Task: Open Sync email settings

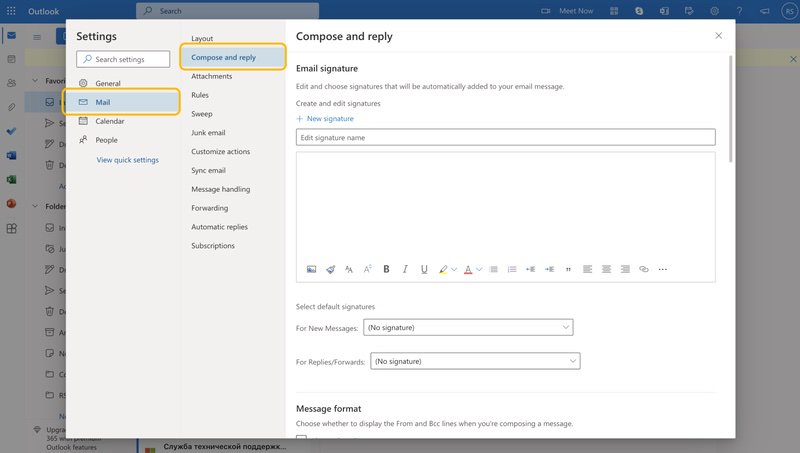Action: (208, 170)
